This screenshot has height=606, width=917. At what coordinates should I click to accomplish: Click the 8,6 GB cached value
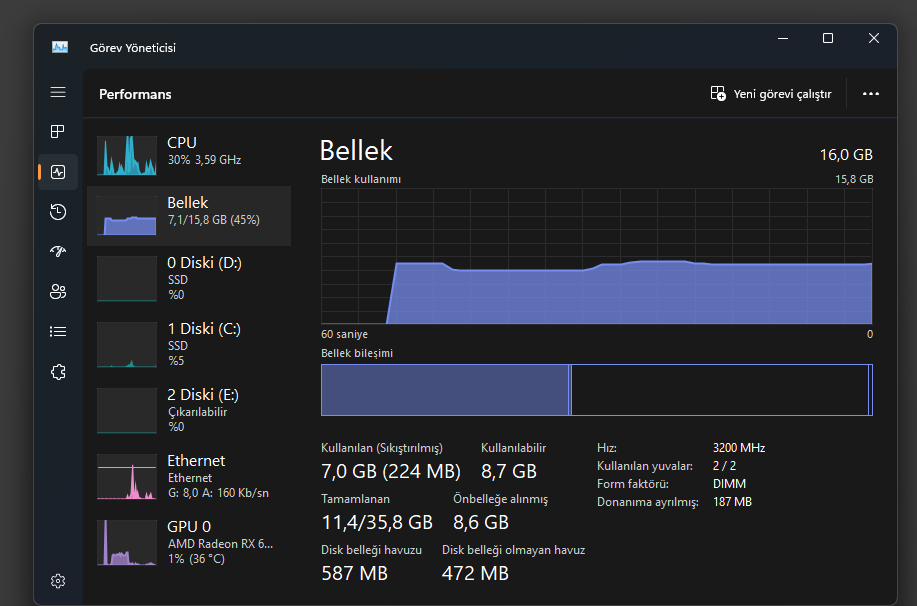point(481,522)
